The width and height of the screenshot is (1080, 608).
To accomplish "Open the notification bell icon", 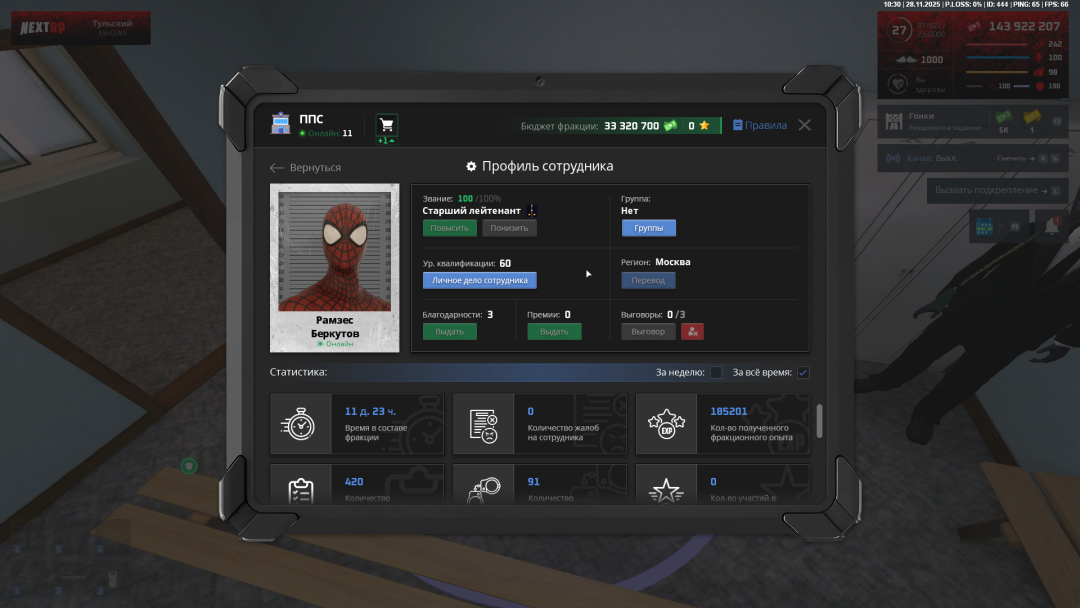I will 1051,227.
